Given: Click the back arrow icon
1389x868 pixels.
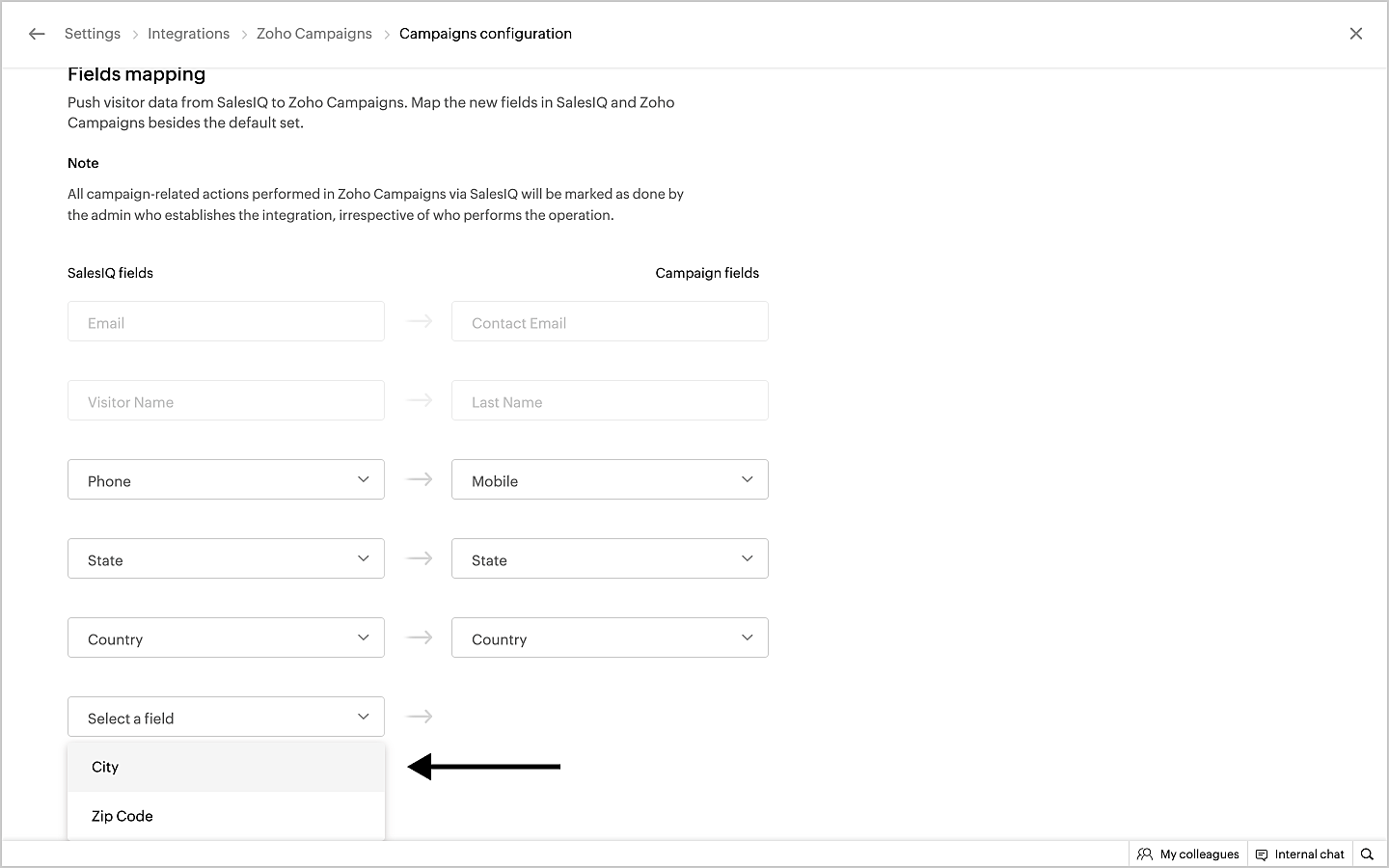Looking at the screenshot, I should pos(37,34).
